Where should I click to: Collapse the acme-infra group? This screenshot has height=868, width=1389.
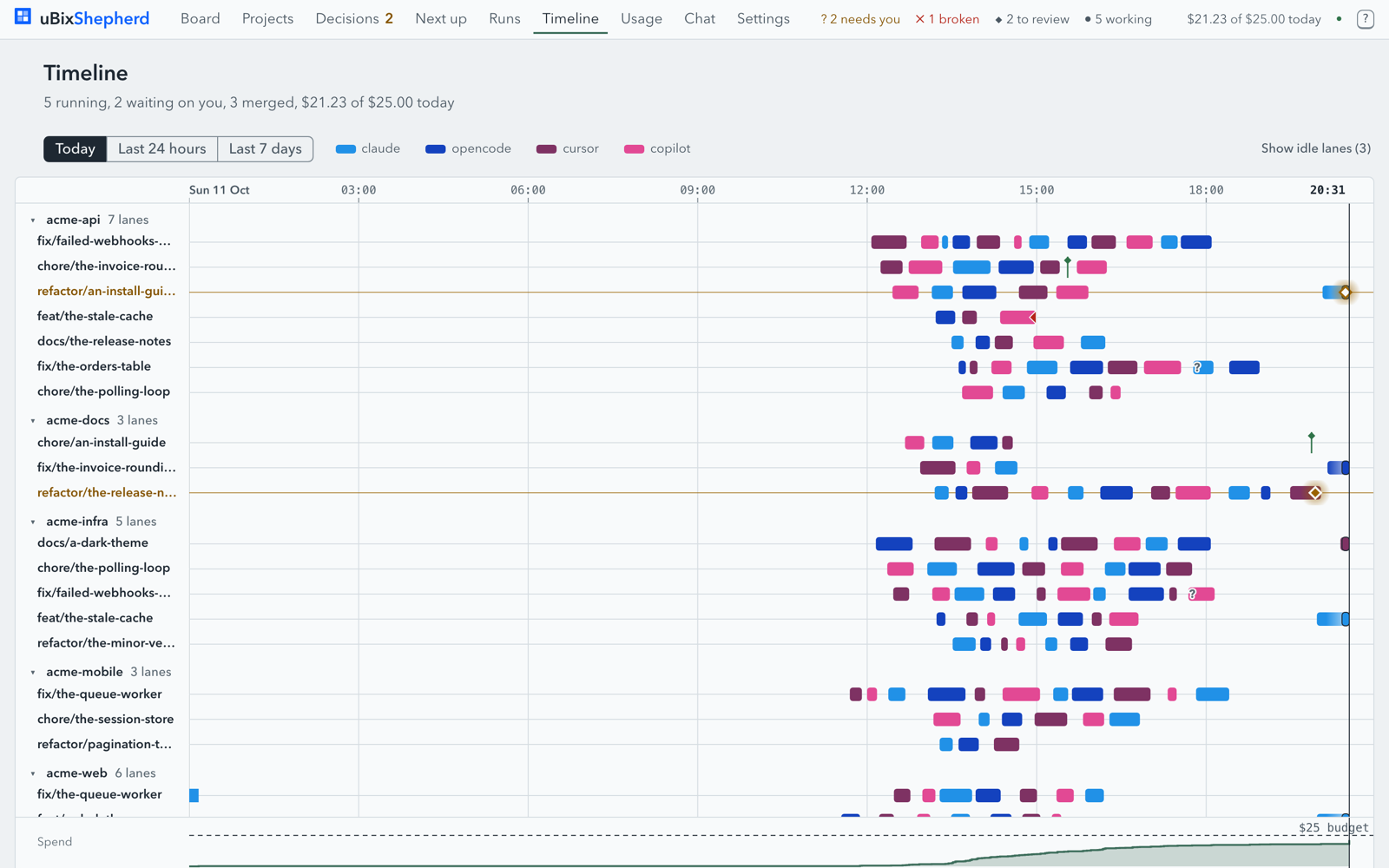pyautogui.click(x=33, y=523)
